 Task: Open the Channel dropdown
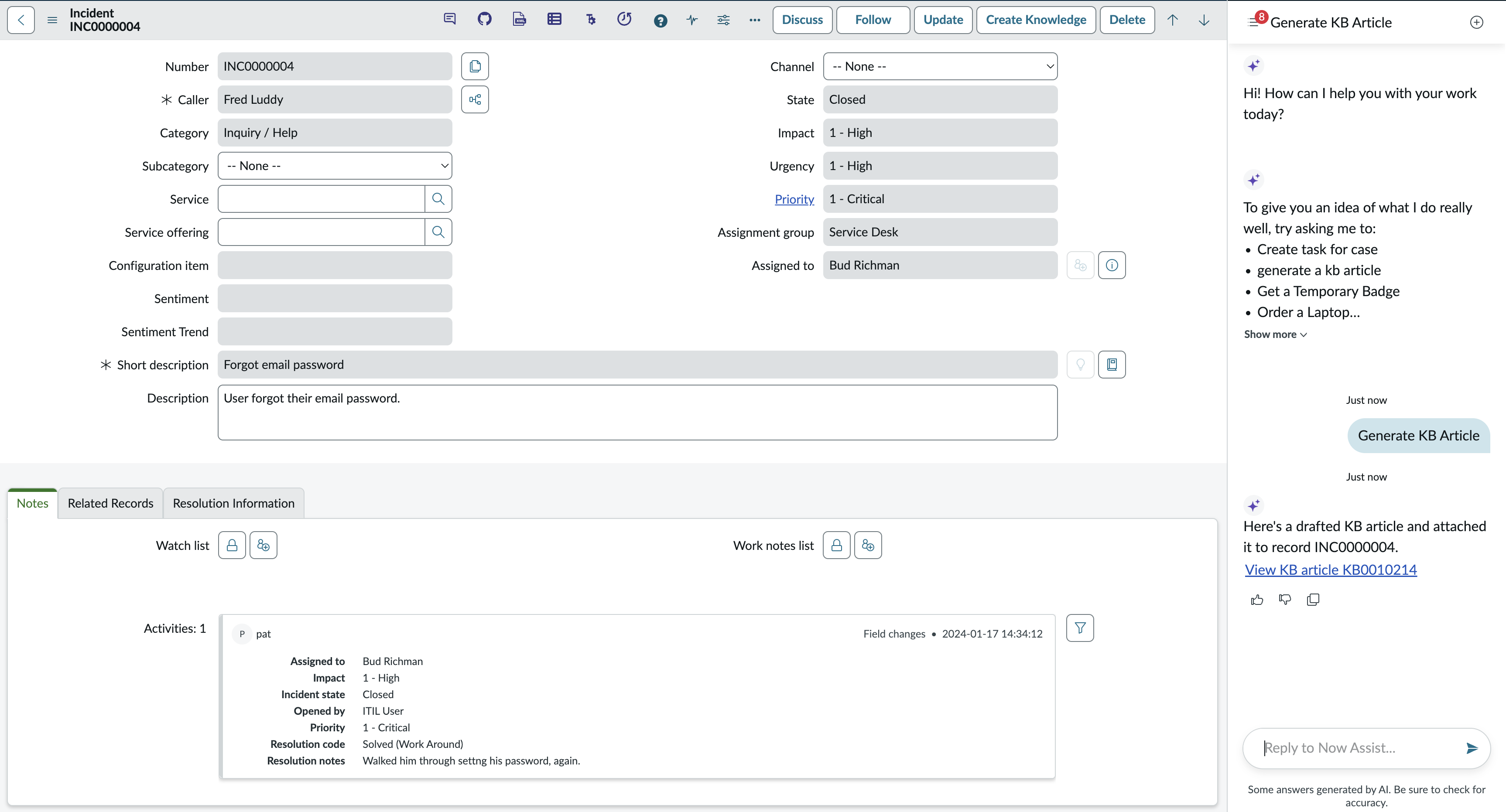click(x=940, y=67)
